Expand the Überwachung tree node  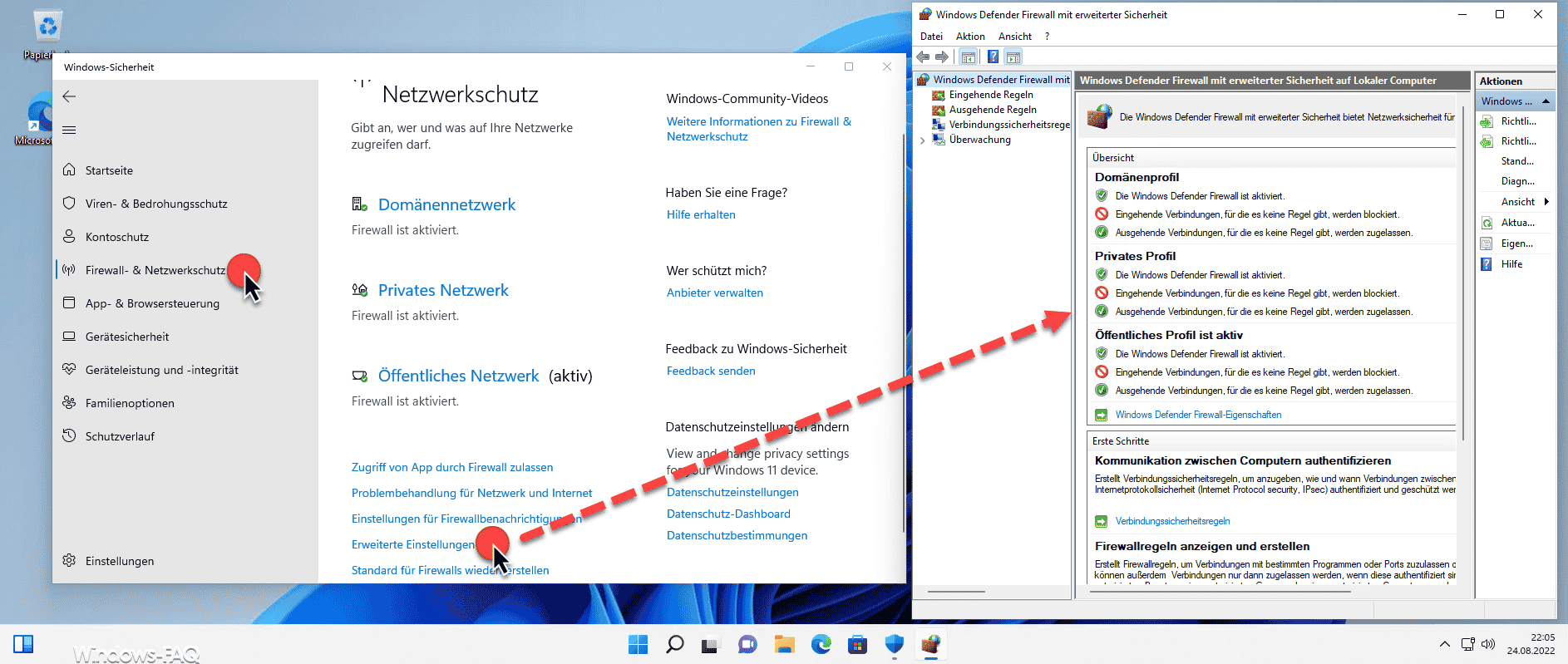click(922, 140)
